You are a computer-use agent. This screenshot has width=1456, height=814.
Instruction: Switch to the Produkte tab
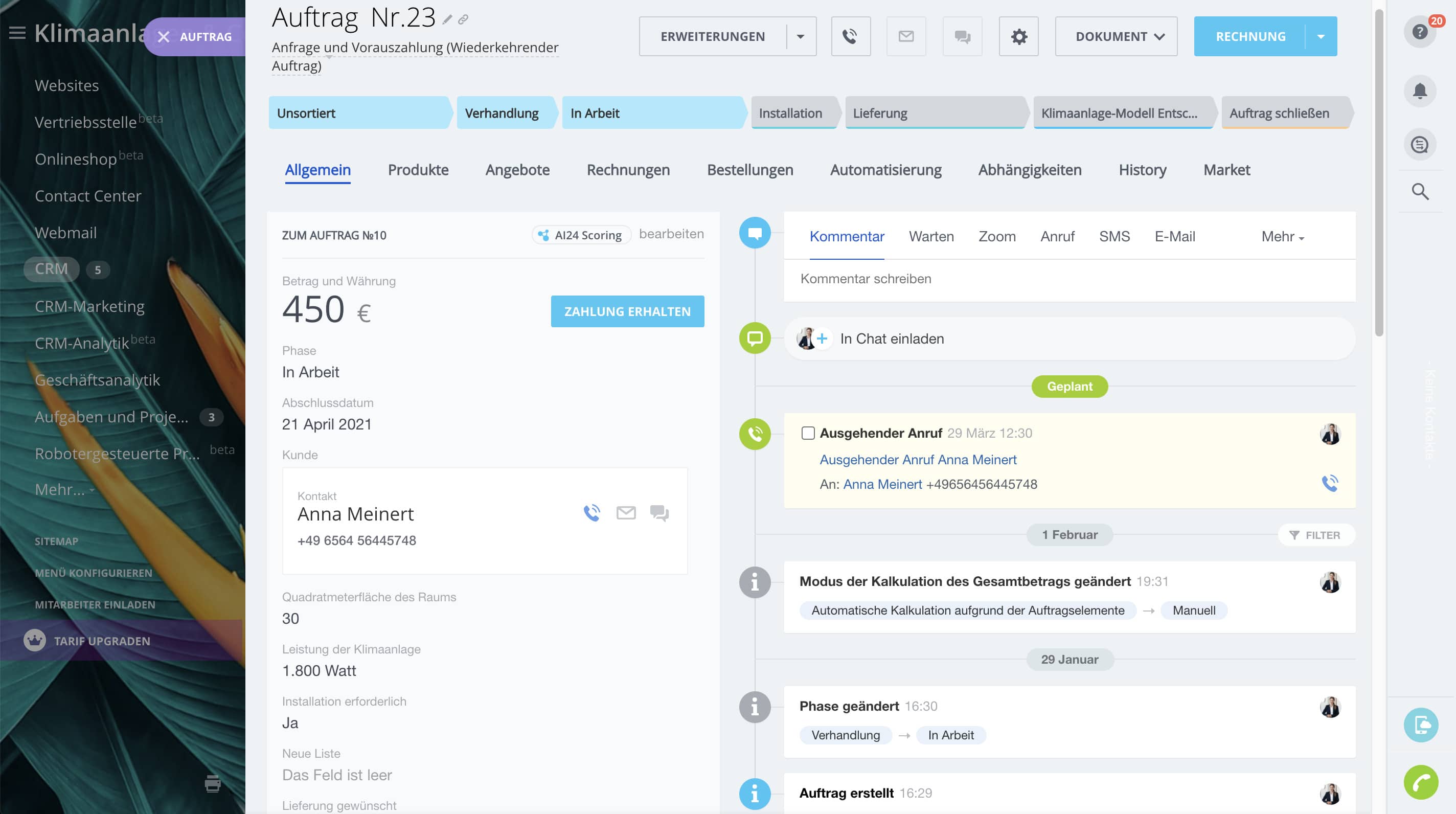pos(418,170)
